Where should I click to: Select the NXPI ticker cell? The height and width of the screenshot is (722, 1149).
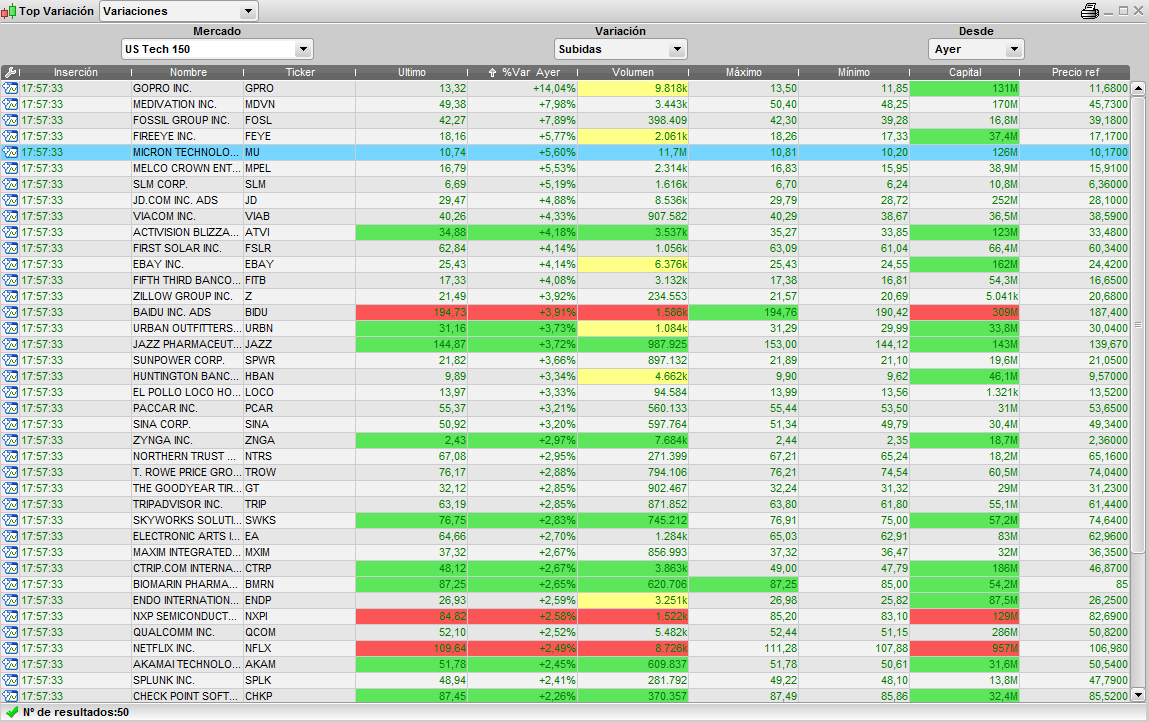pyautogui.click(x=300, y=617)
